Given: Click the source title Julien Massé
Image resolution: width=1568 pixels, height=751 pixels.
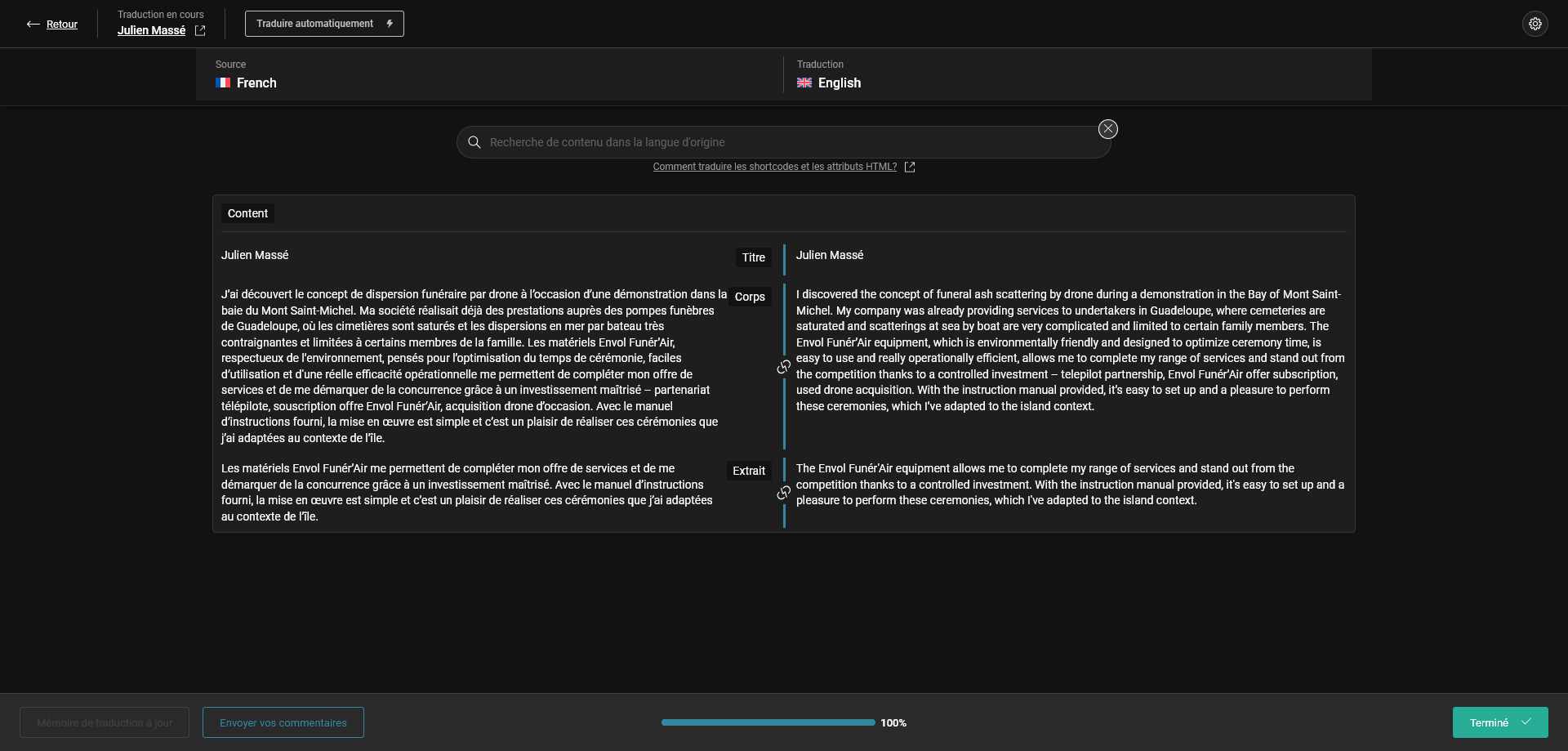Looking at the screenshot, I should (x=255, y=255).
